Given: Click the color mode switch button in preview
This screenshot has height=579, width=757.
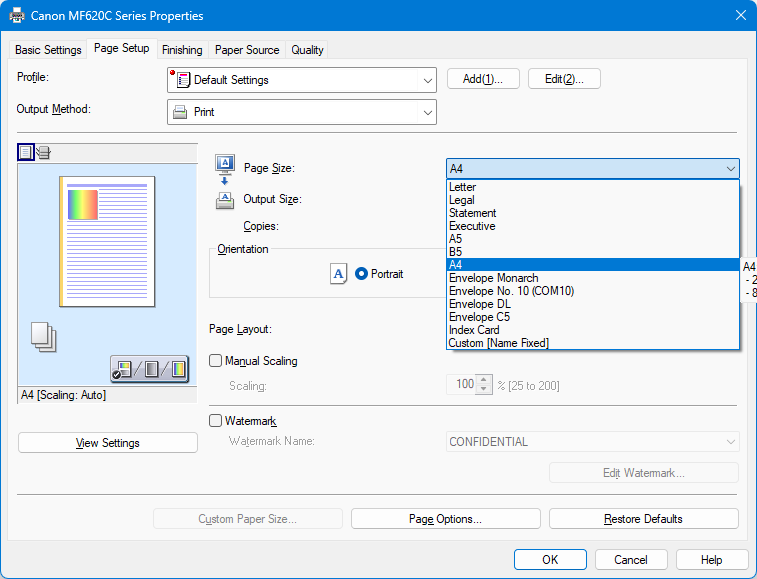Looking at the screenshot, I should point(149,370).
